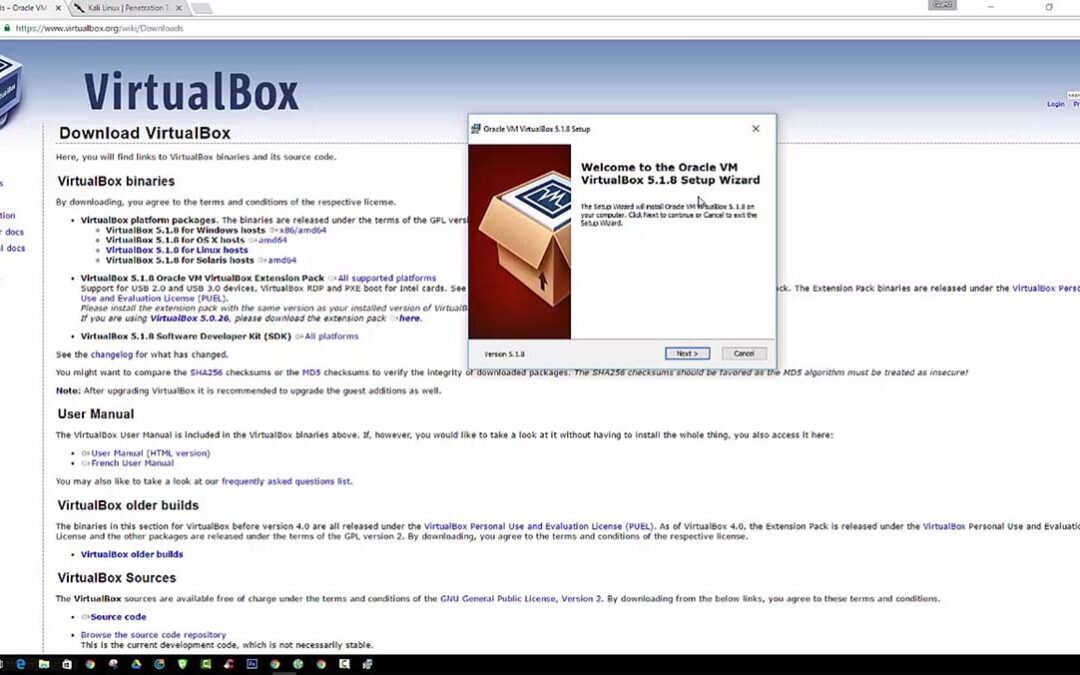Cancel the VirtualBox 5.1.8 setup

(744, 354)
